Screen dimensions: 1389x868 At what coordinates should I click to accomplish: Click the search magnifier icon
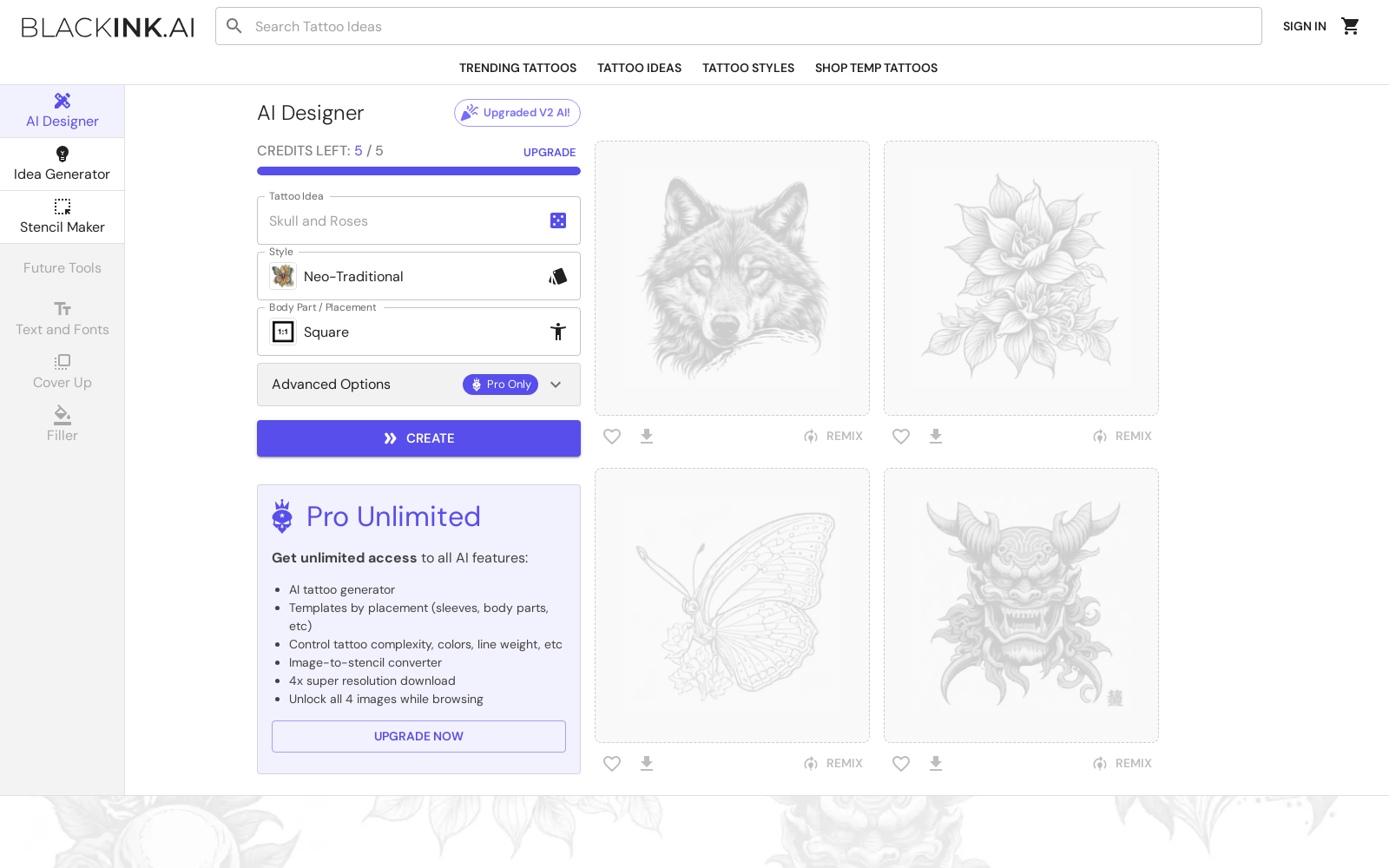pyautogui.click(x=234, y=26)
